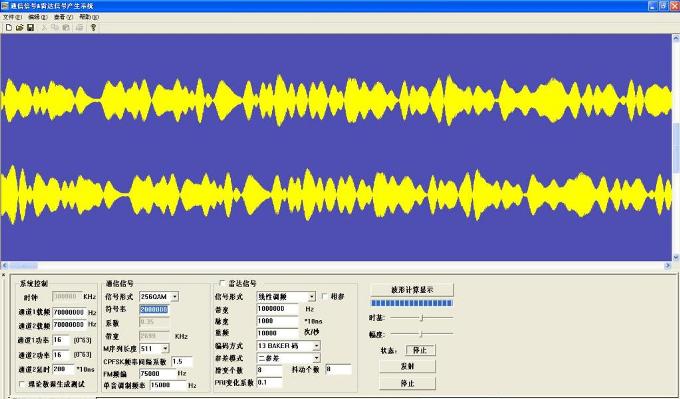Click the 符号率 field showing 2000000
680x399 pixels.
coord(154,309)
